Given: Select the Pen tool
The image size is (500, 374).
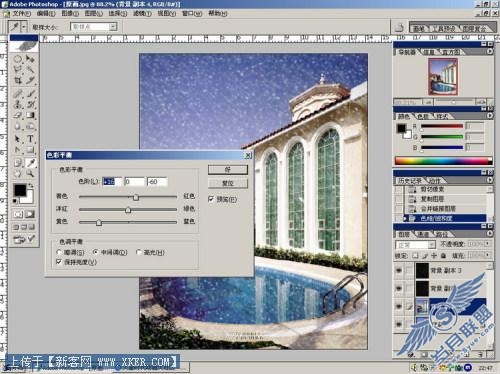Looking at the screenshot, I should [x=18, y=150].
